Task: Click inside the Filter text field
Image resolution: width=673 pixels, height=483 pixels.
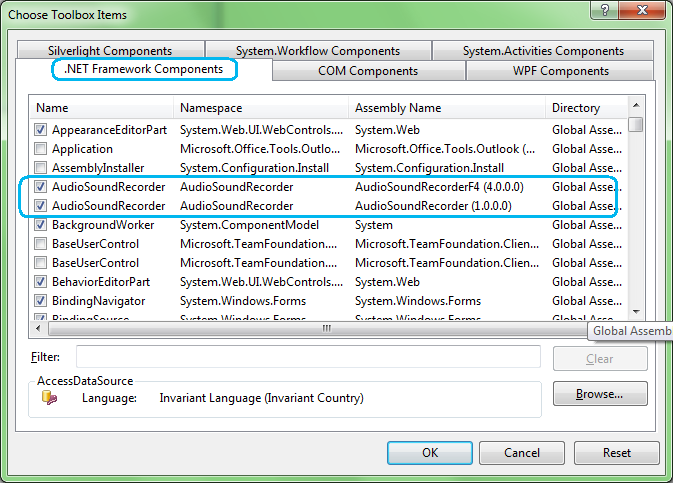Action: coord(308,357)
